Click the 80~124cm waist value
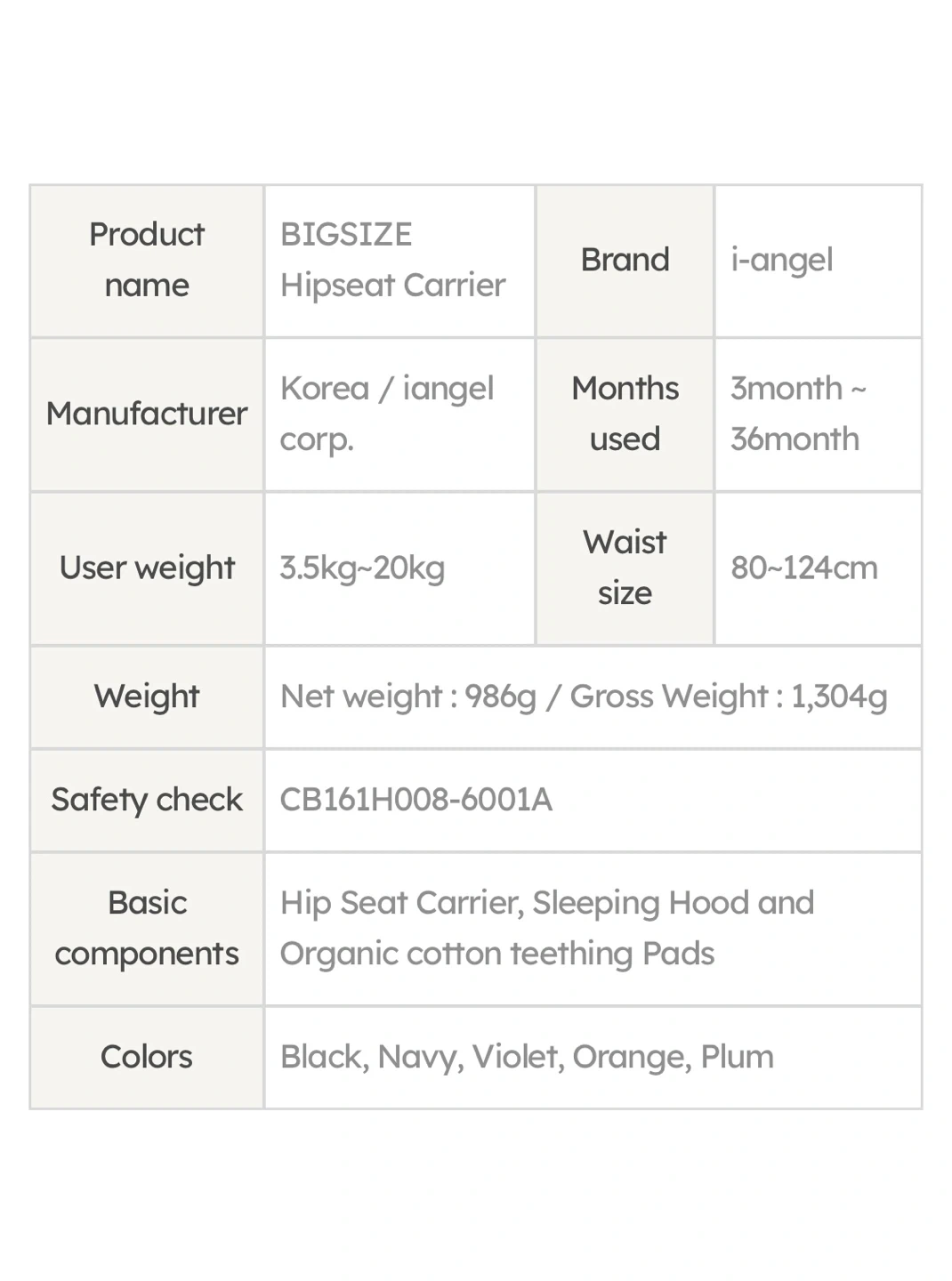 [804, 568]
